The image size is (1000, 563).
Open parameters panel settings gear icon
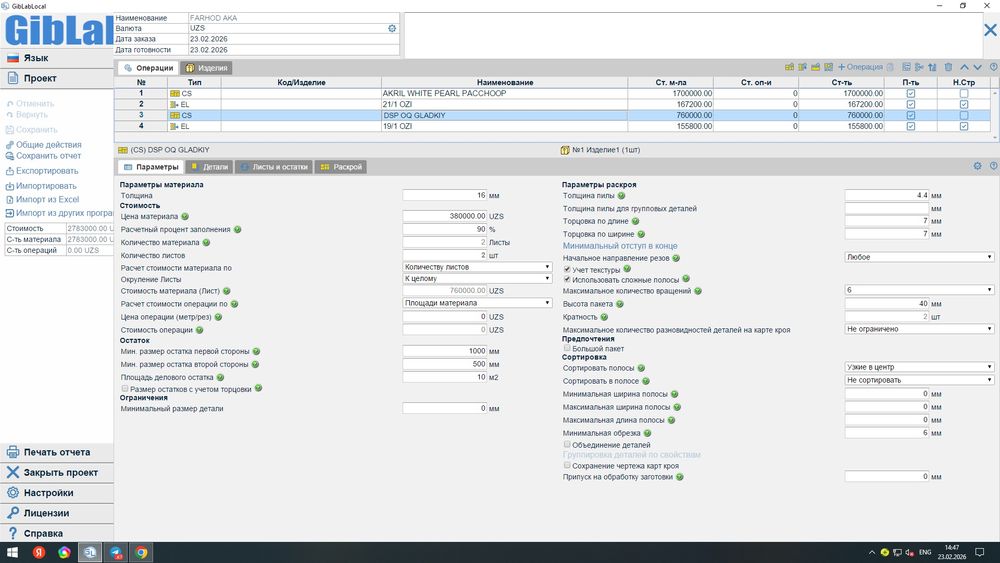977,166
